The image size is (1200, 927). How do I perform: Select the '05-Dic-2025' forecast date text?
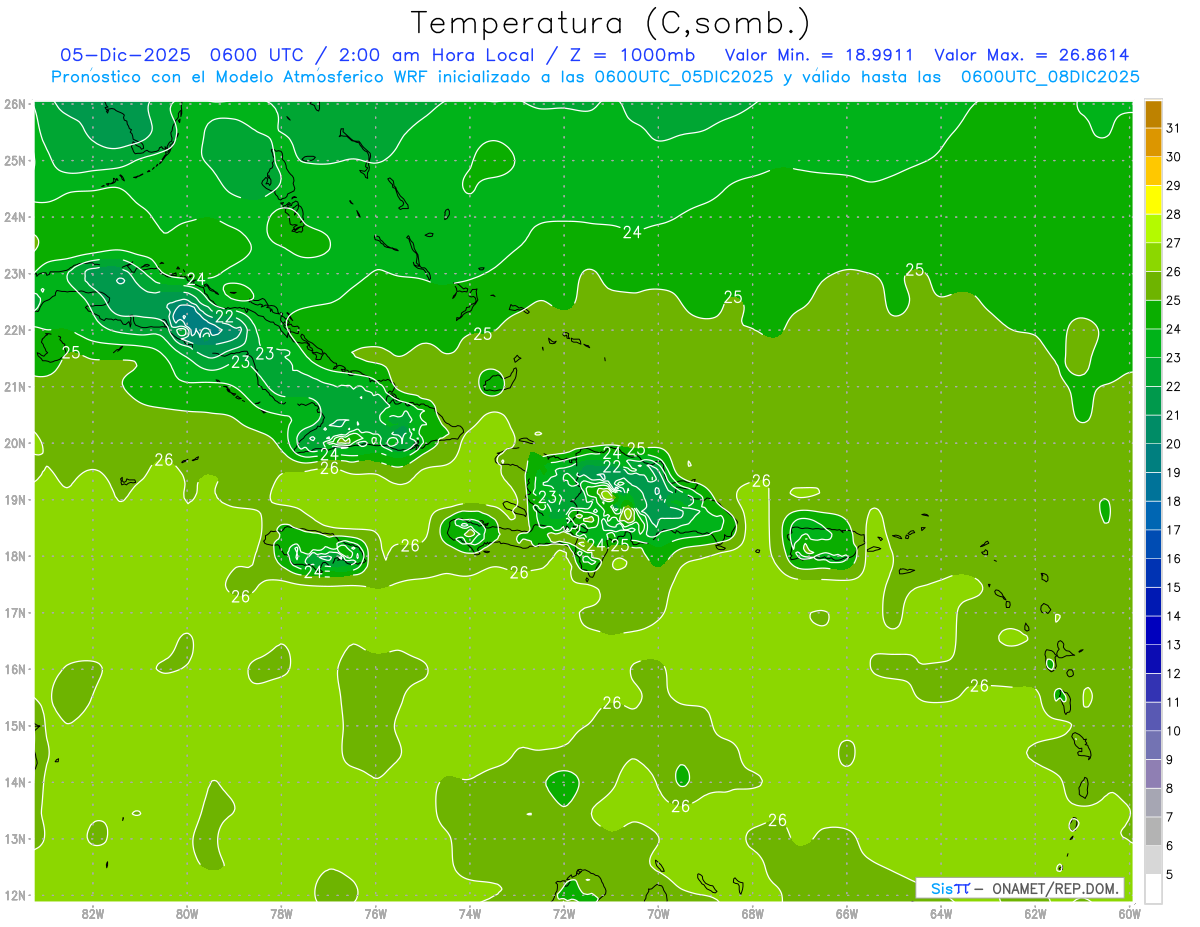pos(125,55)
